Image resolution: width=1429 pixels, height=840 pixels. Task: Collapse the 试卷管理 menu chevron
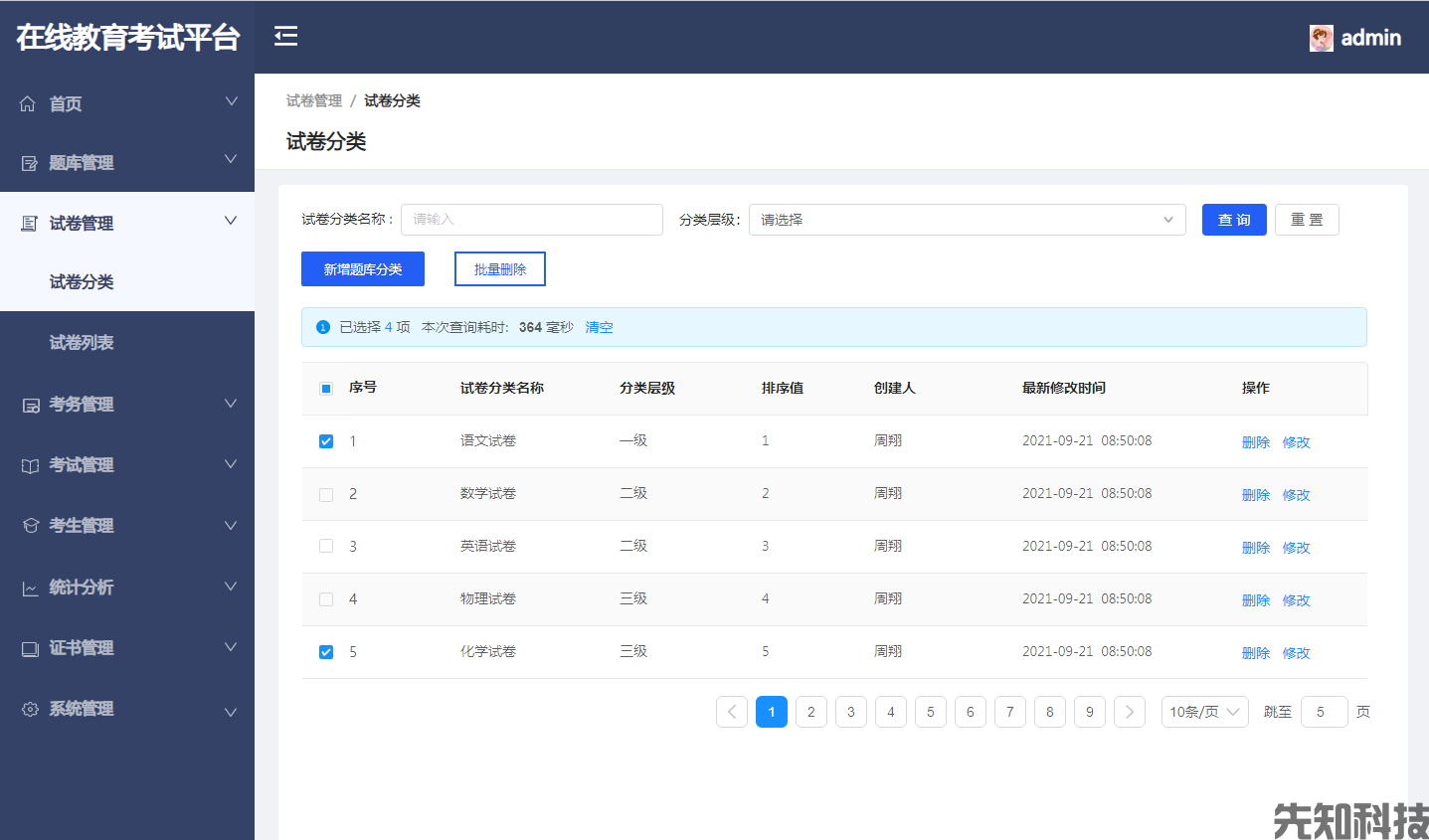coord(231,221)
